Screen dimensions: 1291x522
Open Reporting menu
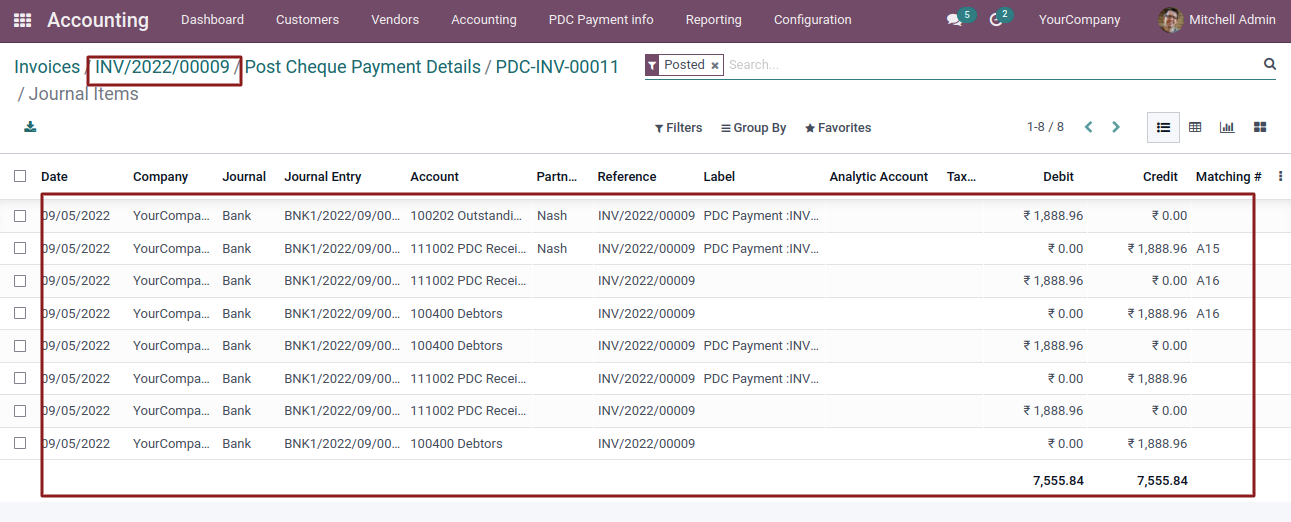tap(714, 20)
